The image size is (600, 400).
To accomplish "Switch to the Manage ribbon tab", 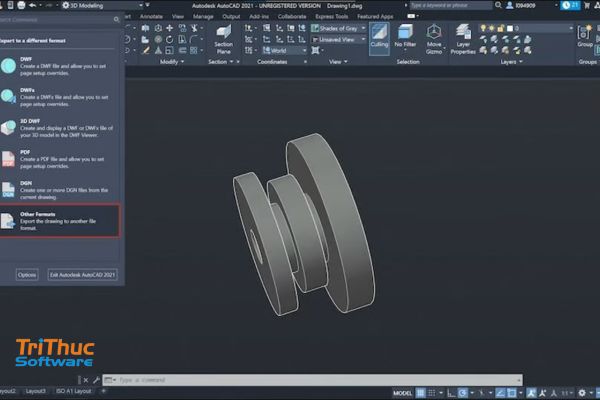I will coord(203,16).
